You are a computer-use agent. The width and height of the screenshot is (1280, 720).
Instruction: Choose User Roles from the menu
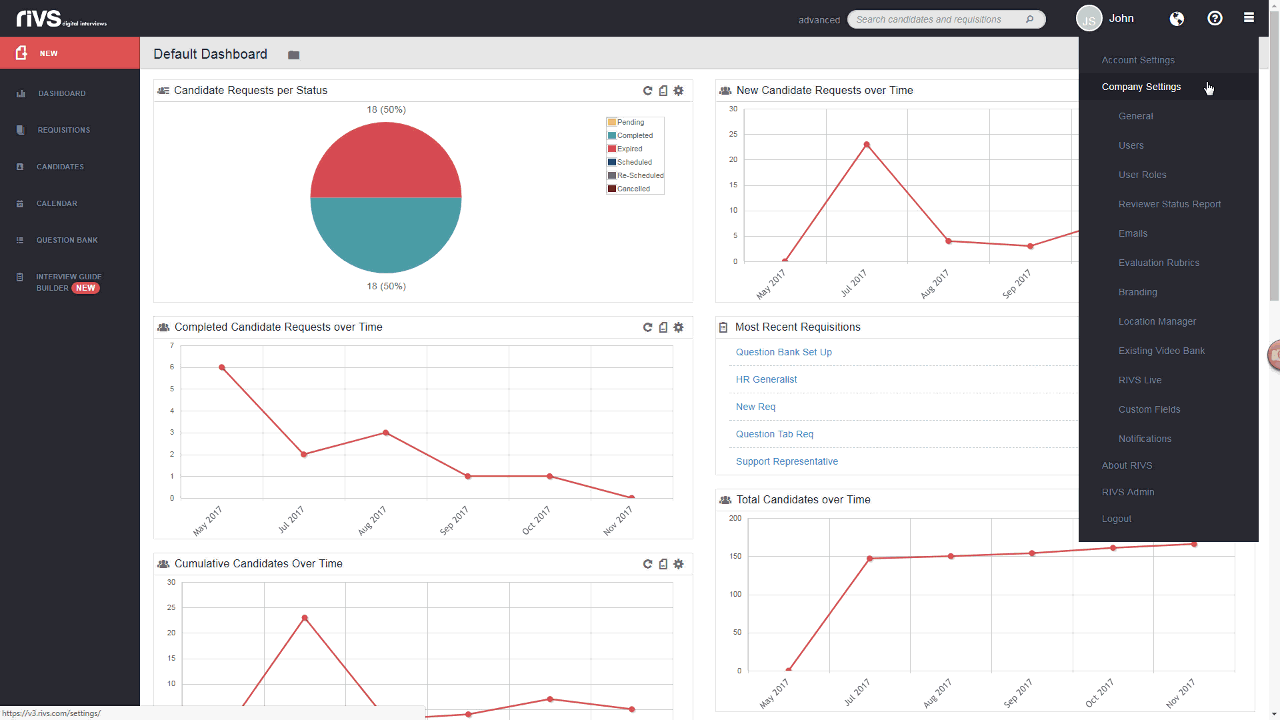1142,174
